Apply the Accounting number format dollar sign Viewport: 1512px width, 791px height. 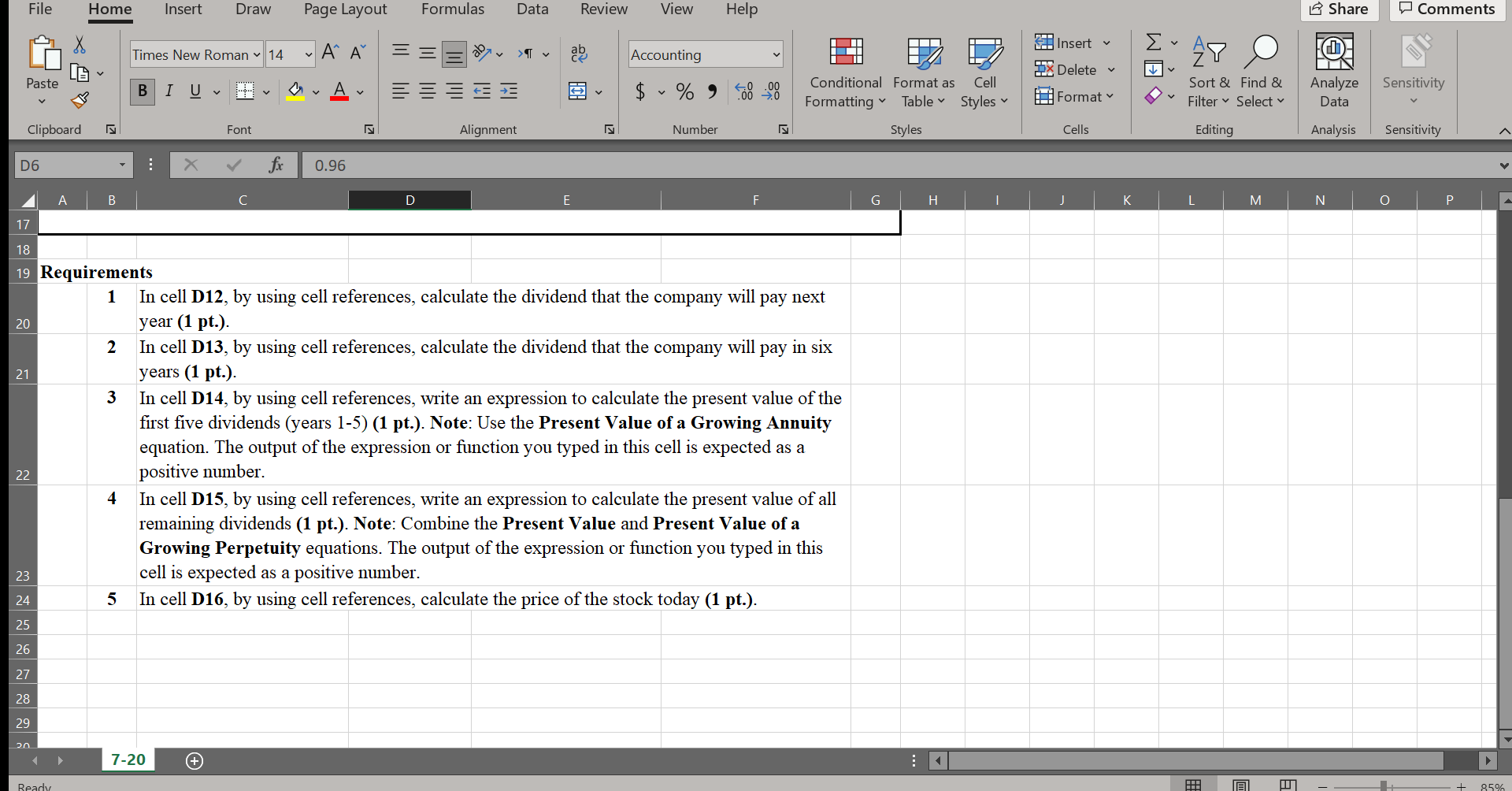click(x=639, y=91)
